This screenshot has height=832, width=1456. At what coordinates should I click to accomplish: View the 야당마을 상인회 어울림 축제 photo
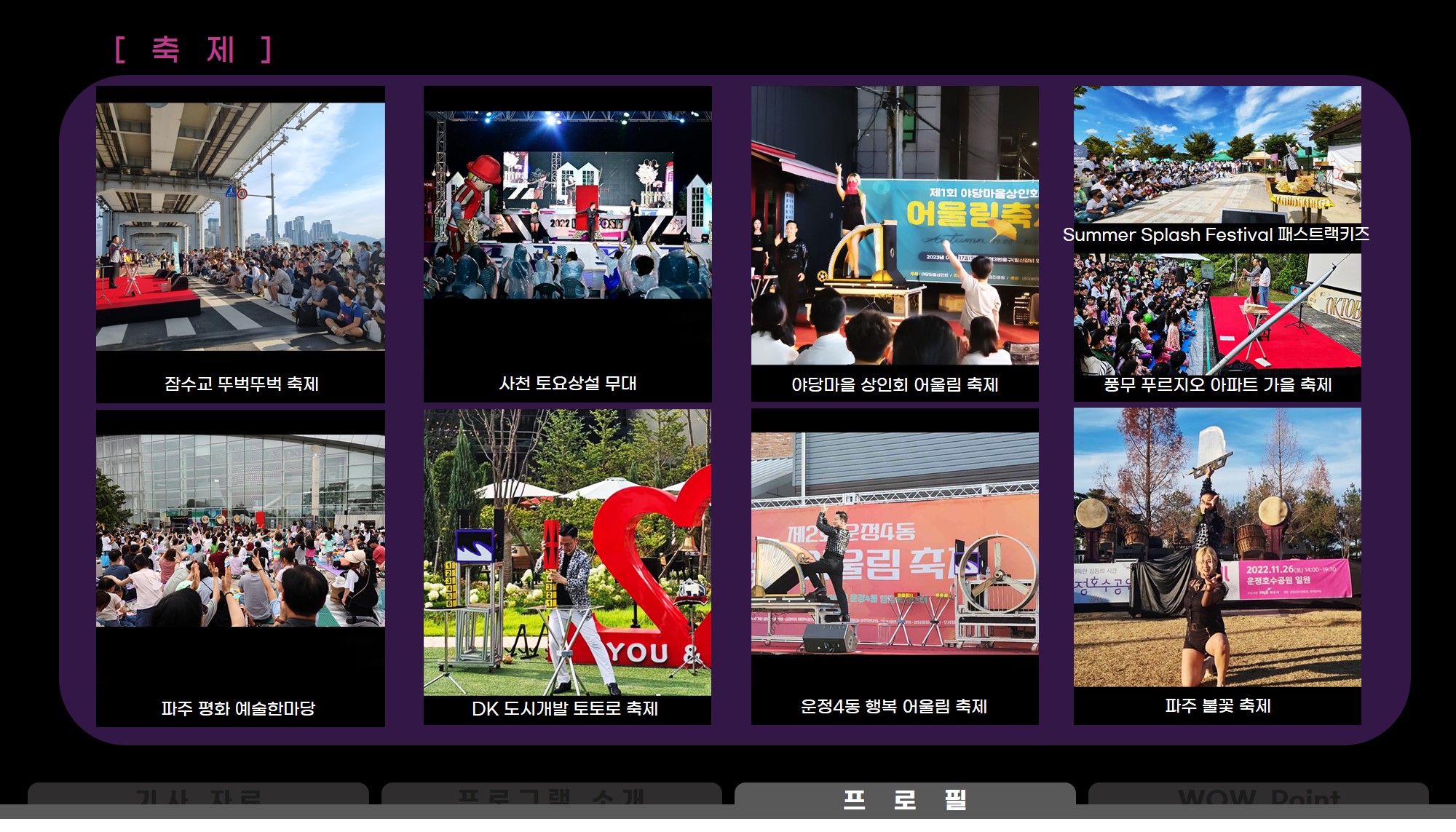[895, 225]
